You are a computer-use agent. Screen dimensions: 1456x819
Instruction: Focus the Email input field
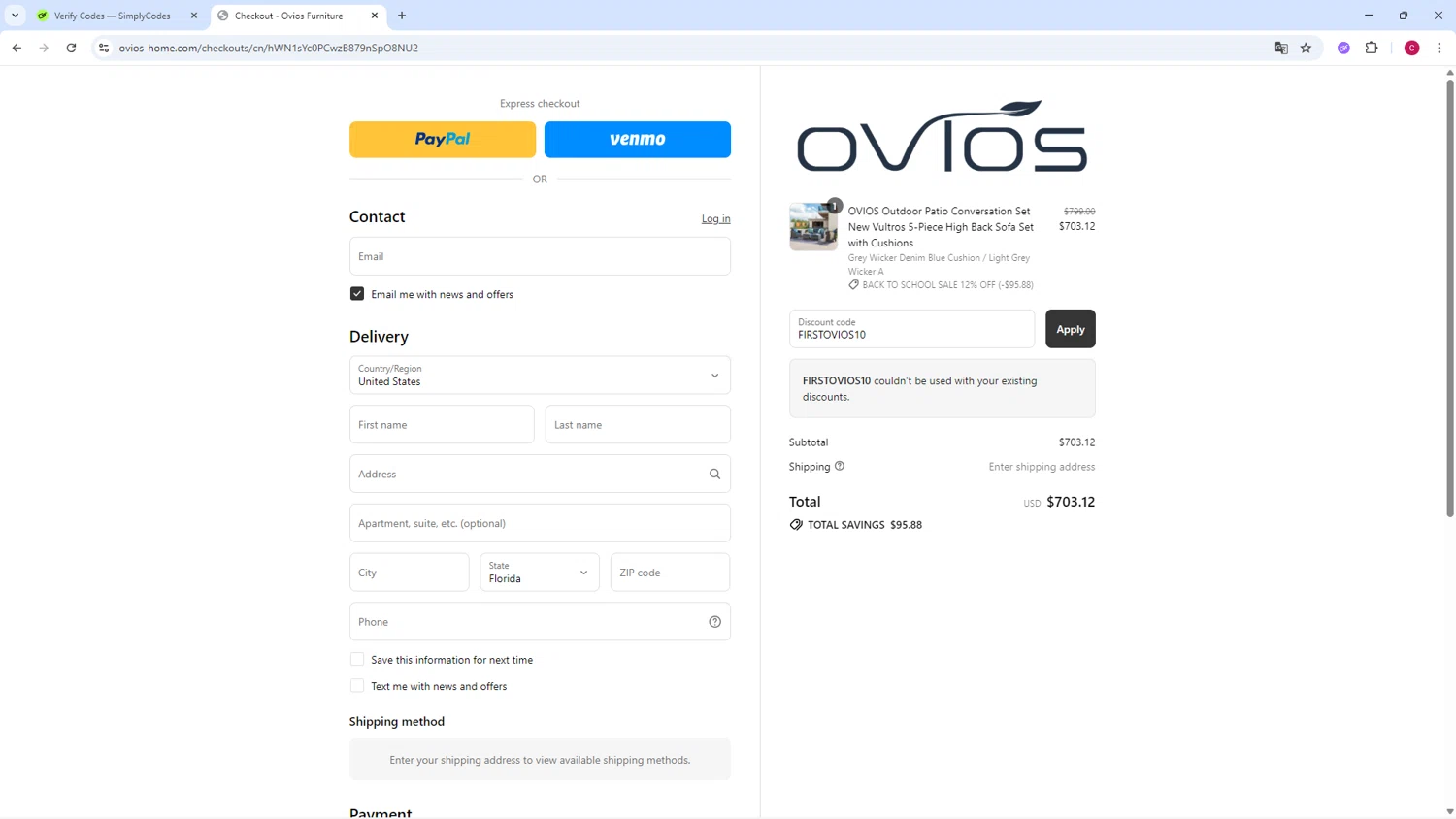click(x=540, y=256)
